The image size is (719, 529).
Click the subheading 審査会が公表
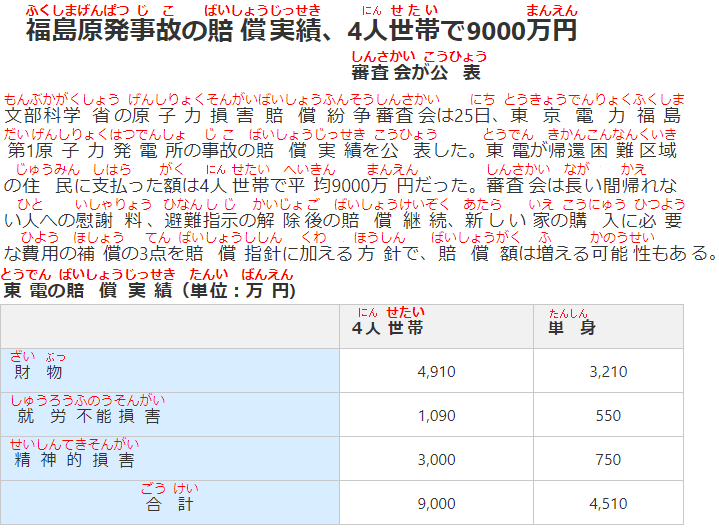416,72
